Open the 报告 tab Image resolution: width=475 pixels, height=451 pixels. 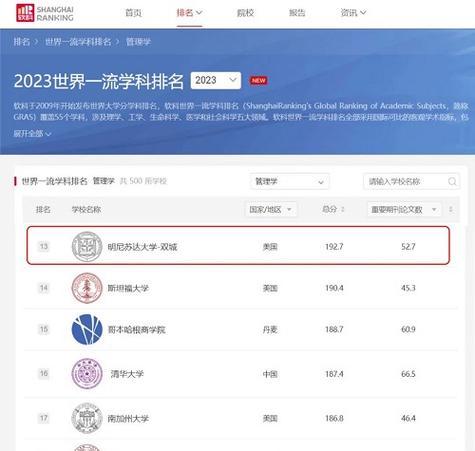297,13
